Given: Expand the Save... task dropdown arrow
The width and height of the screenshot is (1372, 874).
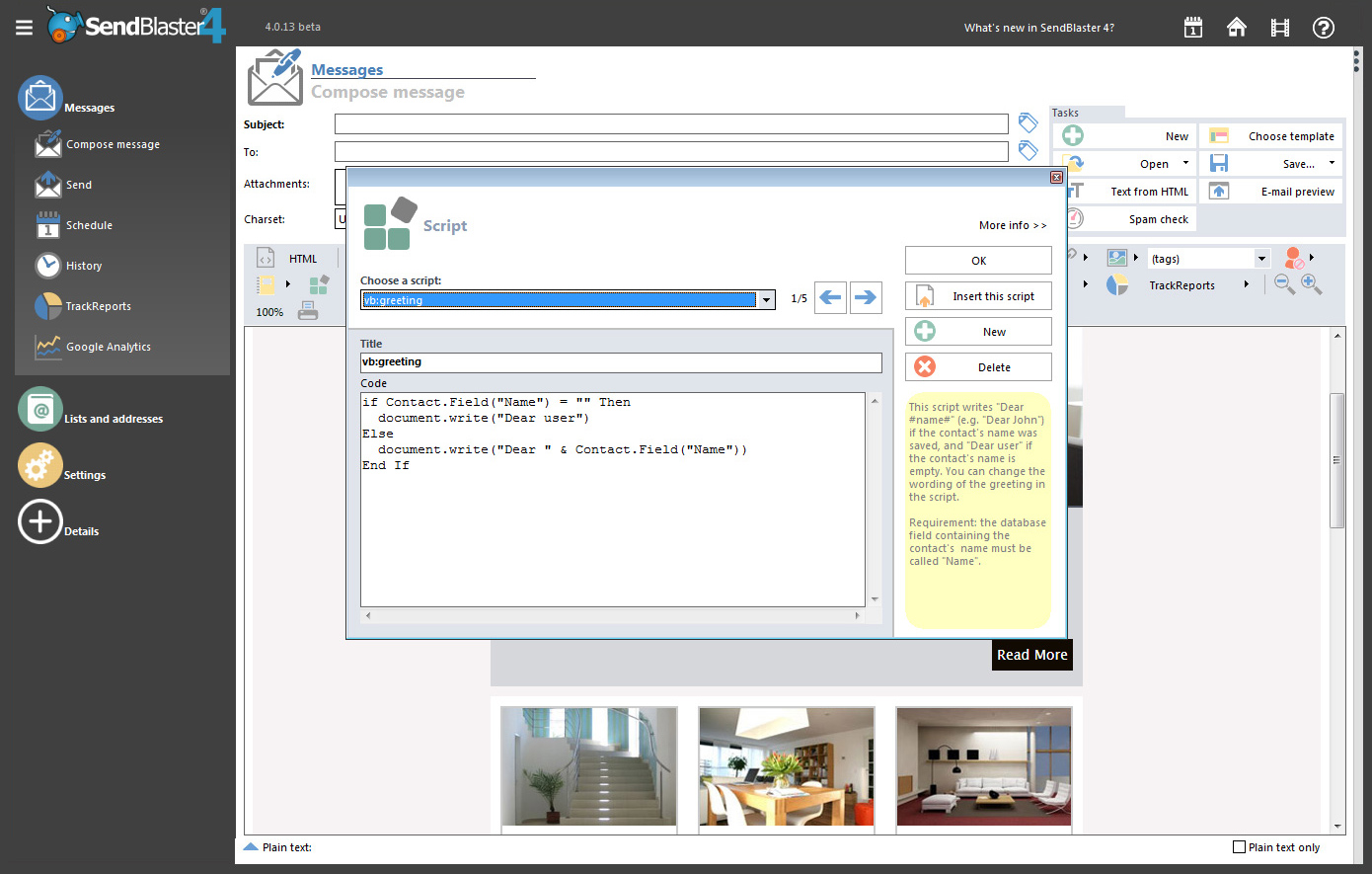Looking at the screenshot, I should coord(1332,163).
